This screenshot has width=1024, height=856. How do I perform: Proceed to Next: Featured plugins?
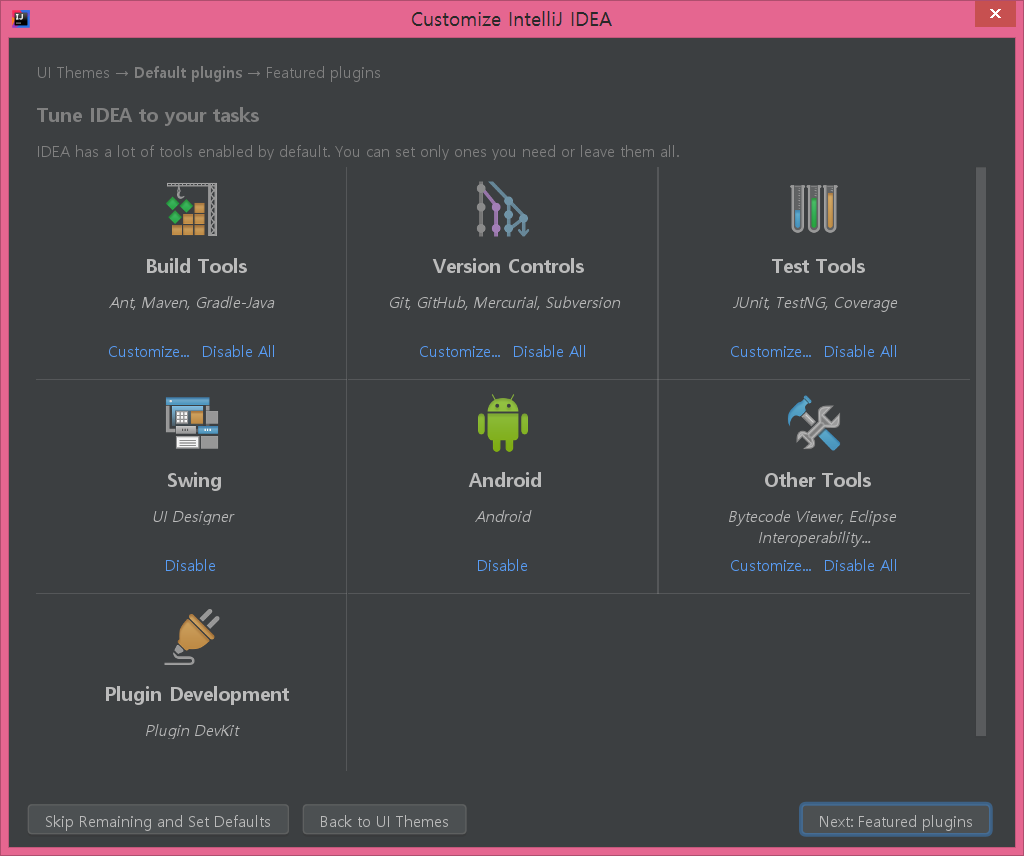(895, 820)
